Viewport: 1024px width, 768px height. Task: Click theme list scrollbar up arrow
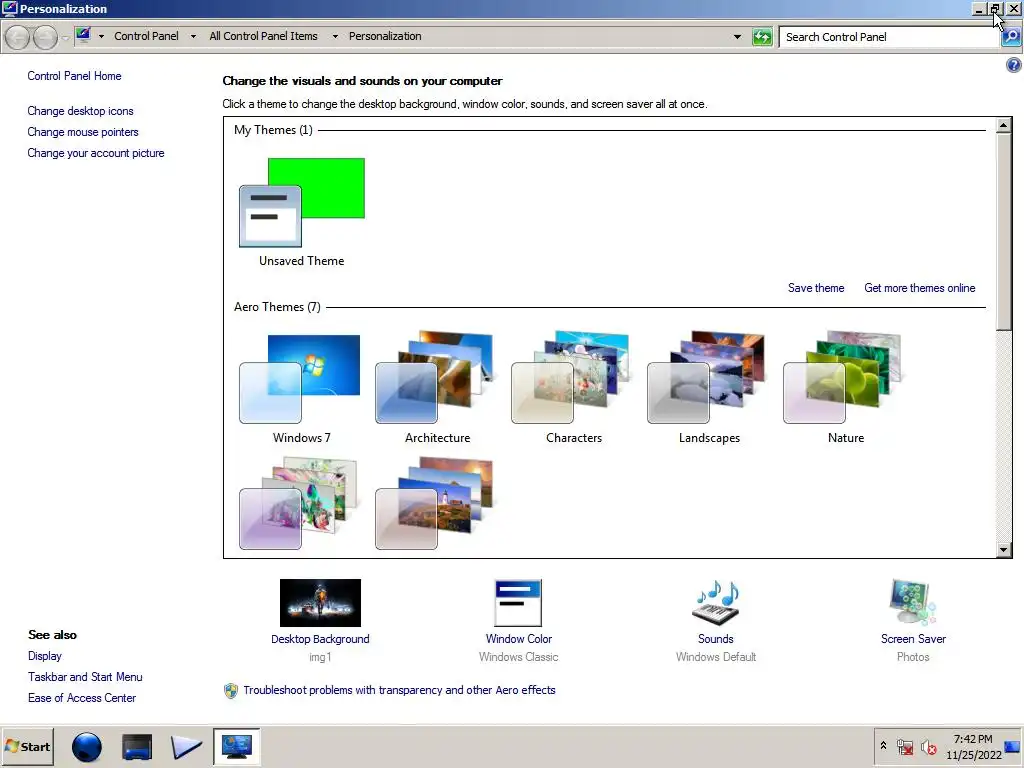click(1004, 125)
